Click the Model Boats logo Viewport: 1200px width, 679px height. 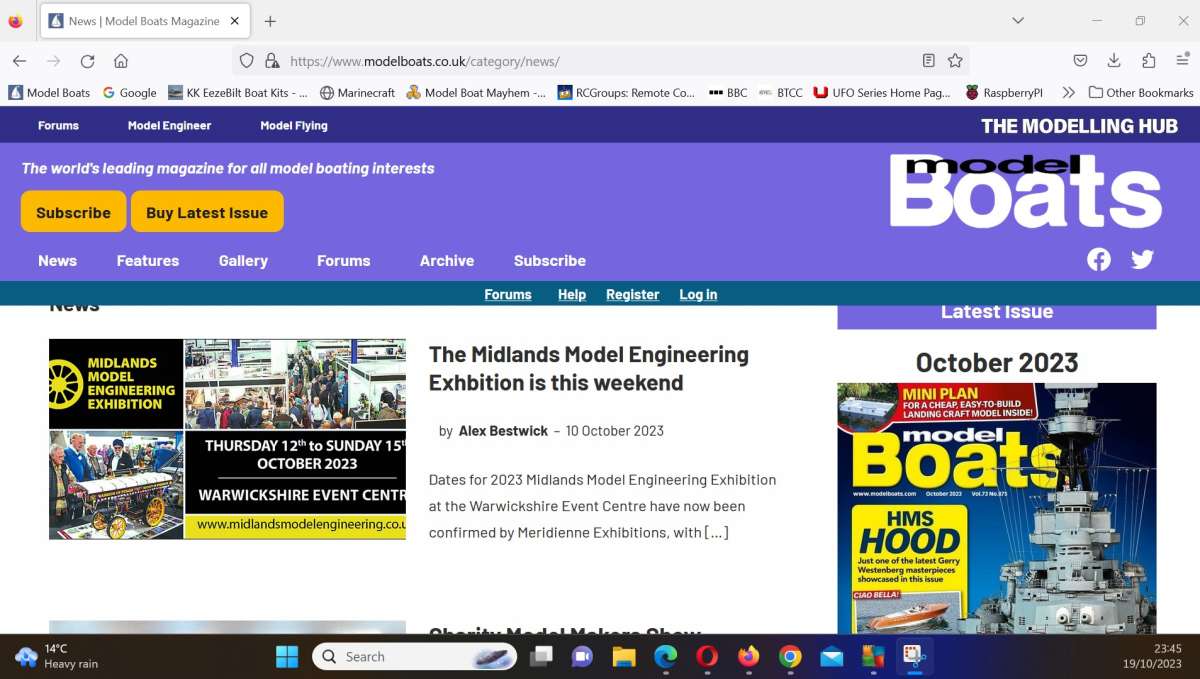[x=1026, y=191]
